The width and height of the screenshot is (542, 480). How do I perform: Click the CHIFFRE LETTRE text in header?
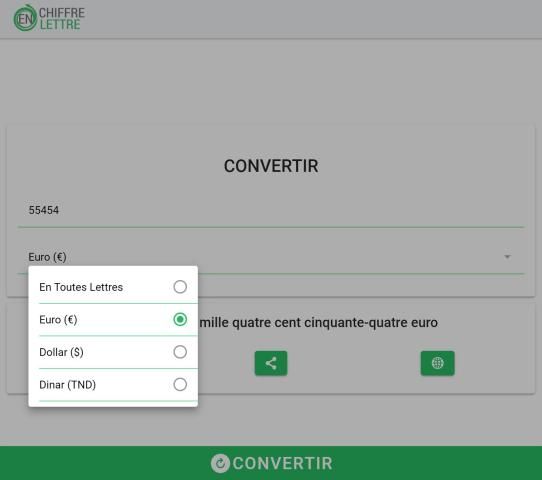click(x=62, y=19)
